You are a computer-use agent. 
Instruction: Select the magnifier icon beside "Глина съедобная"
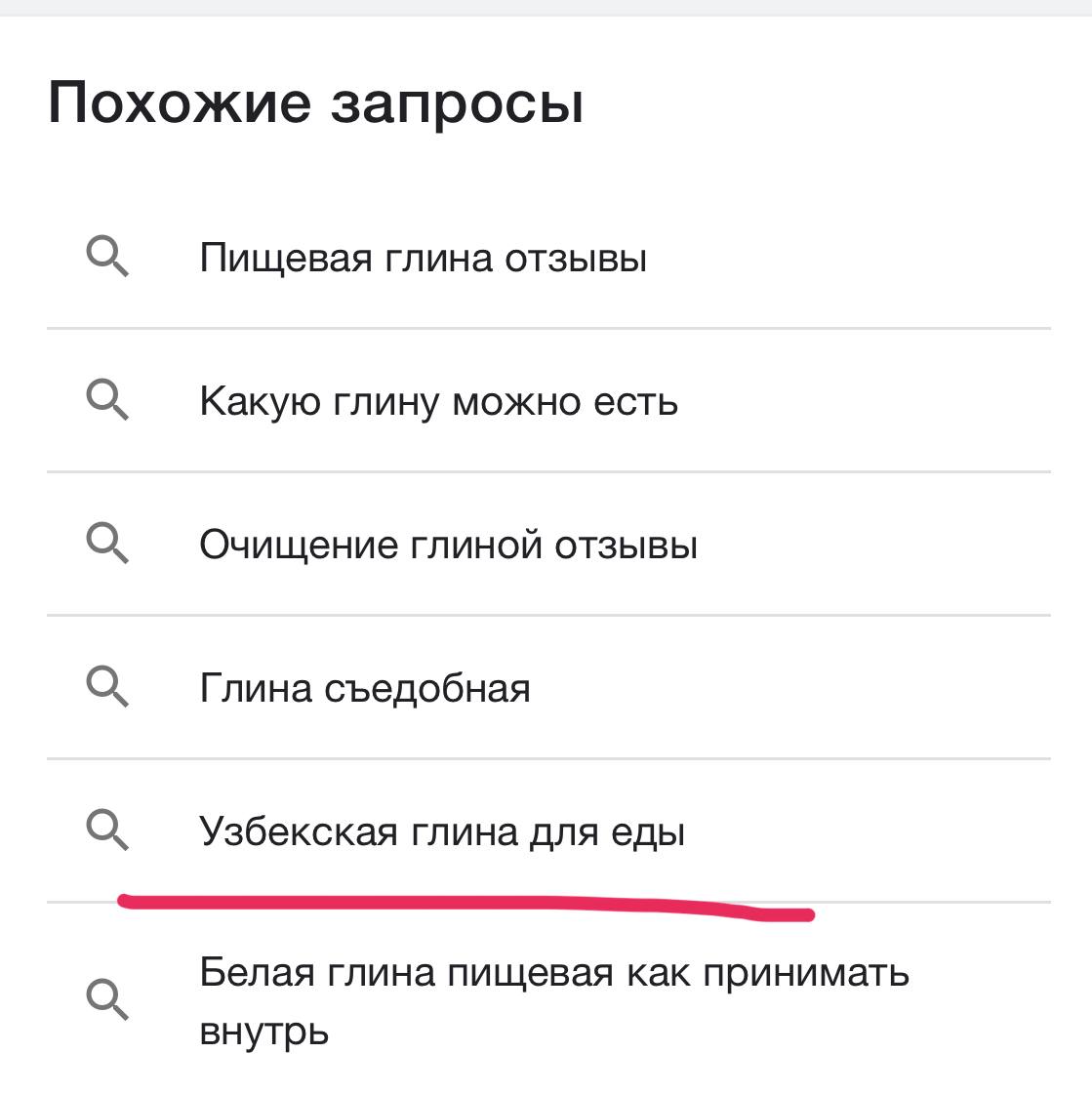pos(107,688)
